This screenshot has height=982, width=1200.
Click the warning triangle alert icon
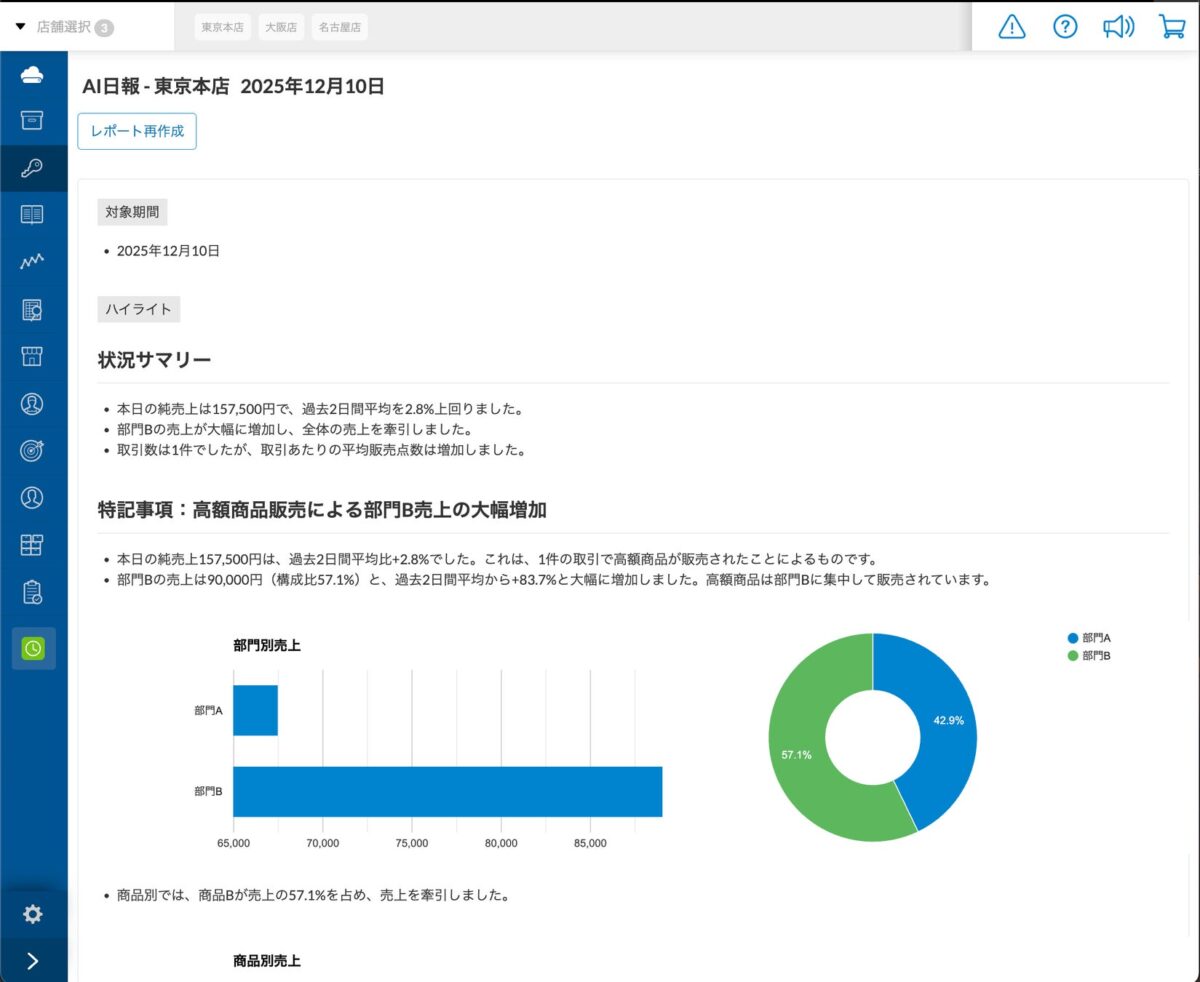(1011, 28)
